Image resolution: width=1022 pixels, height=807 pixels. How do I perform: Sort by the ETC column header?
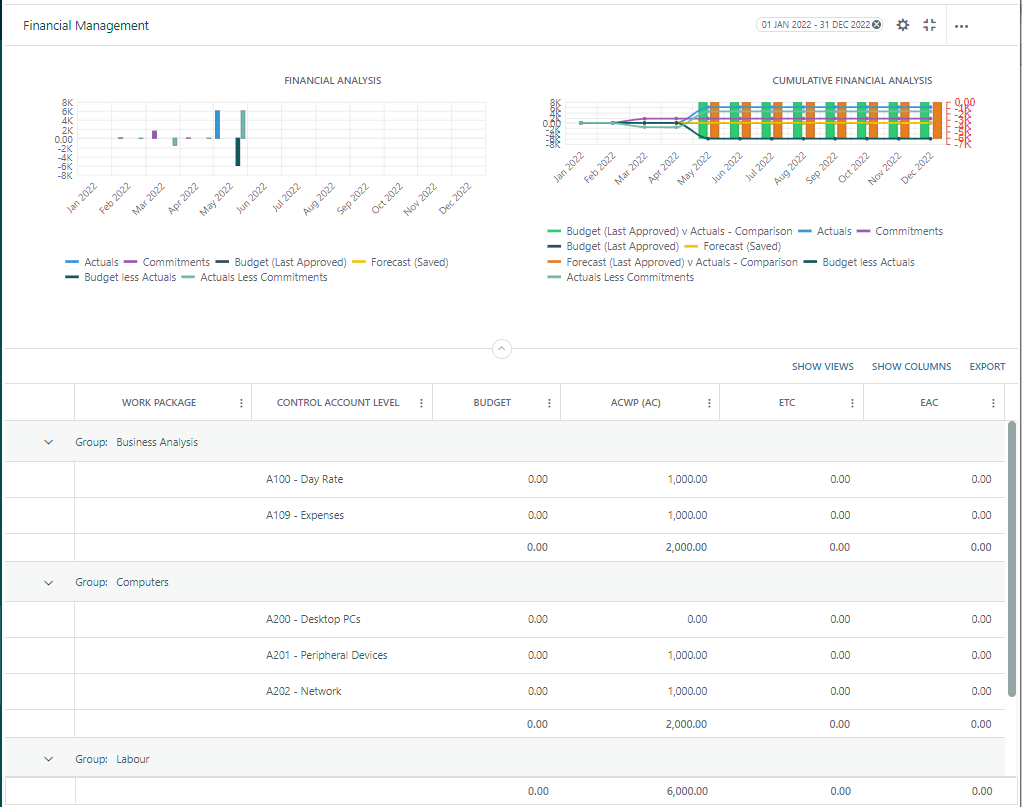point(787,403)
